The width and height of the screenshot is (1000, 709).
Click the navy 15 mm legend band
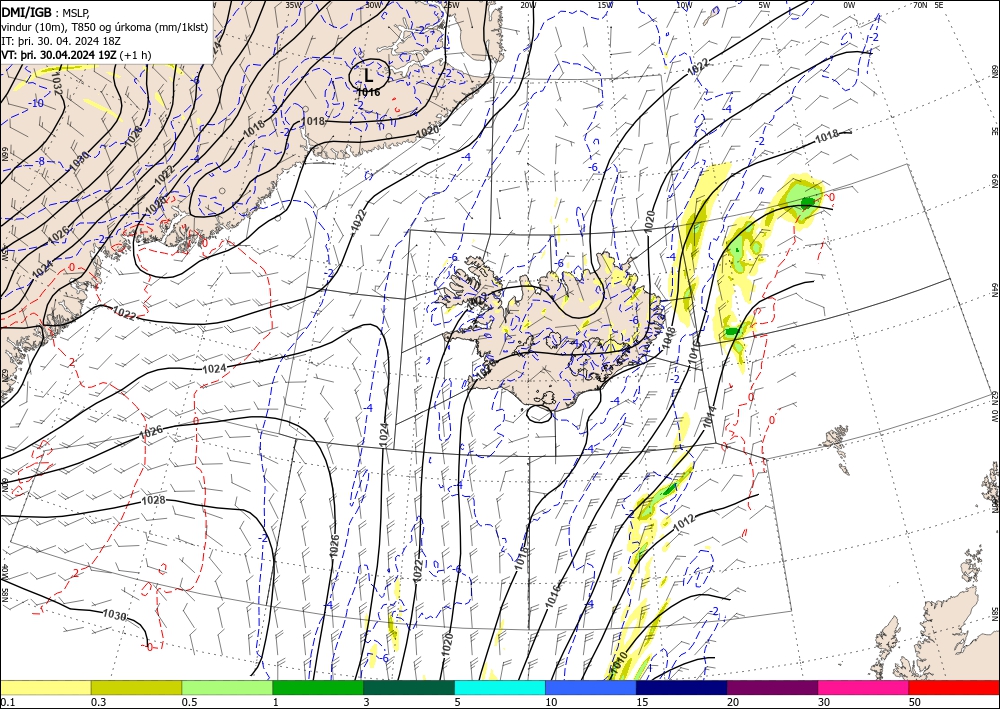682,687
